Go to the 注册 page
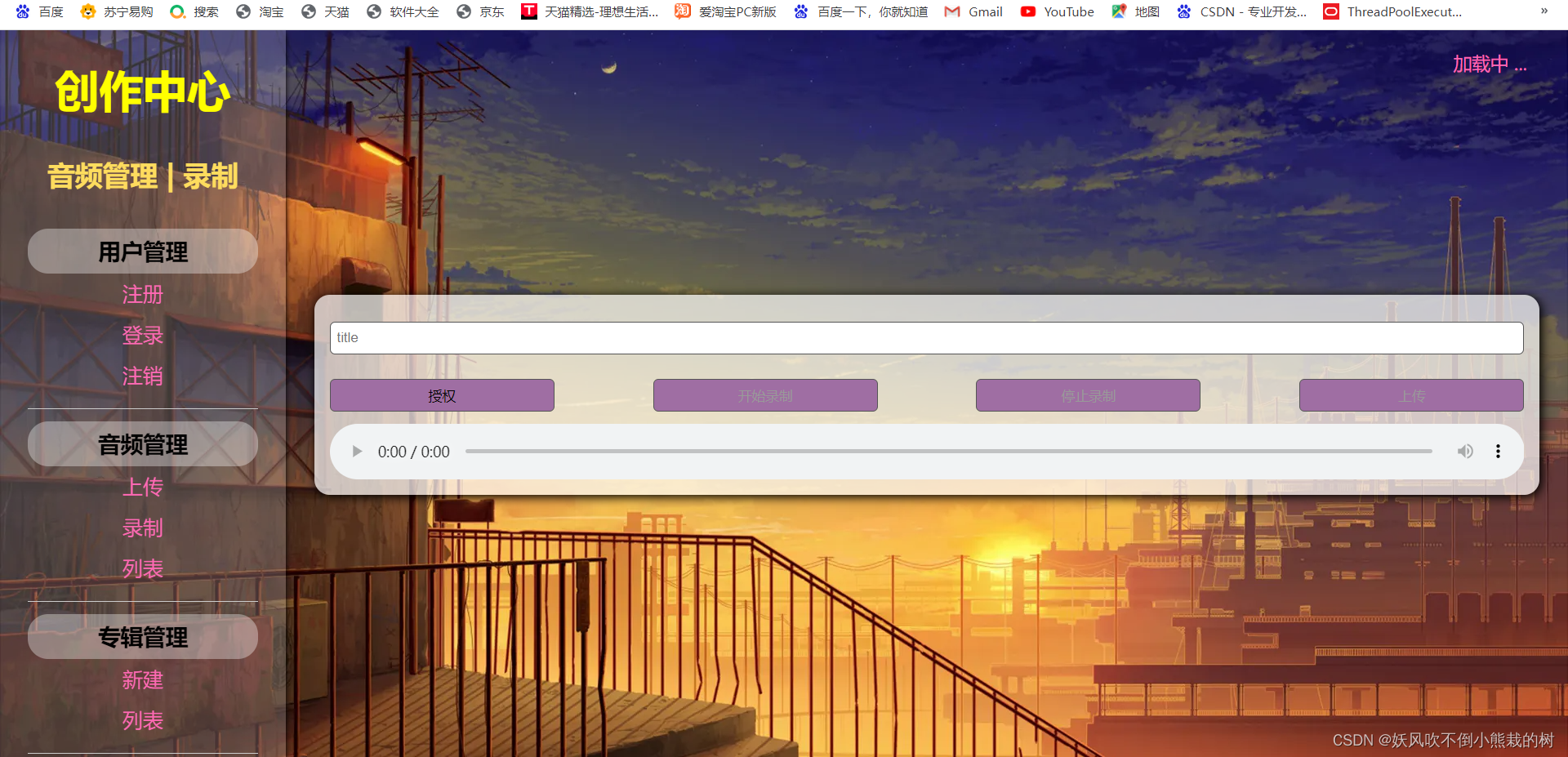1568x757 pixels. (x=143, y=294)
